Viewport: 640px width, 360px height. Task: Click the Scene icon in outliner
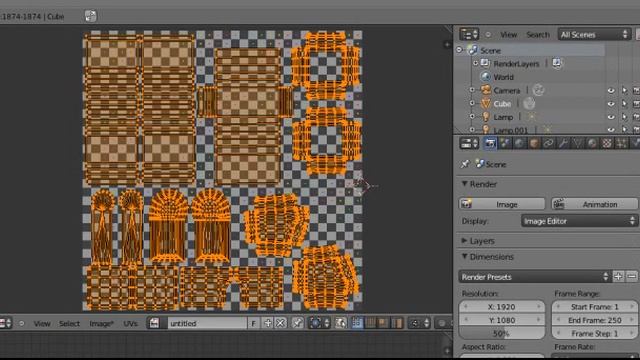point(473,50)
